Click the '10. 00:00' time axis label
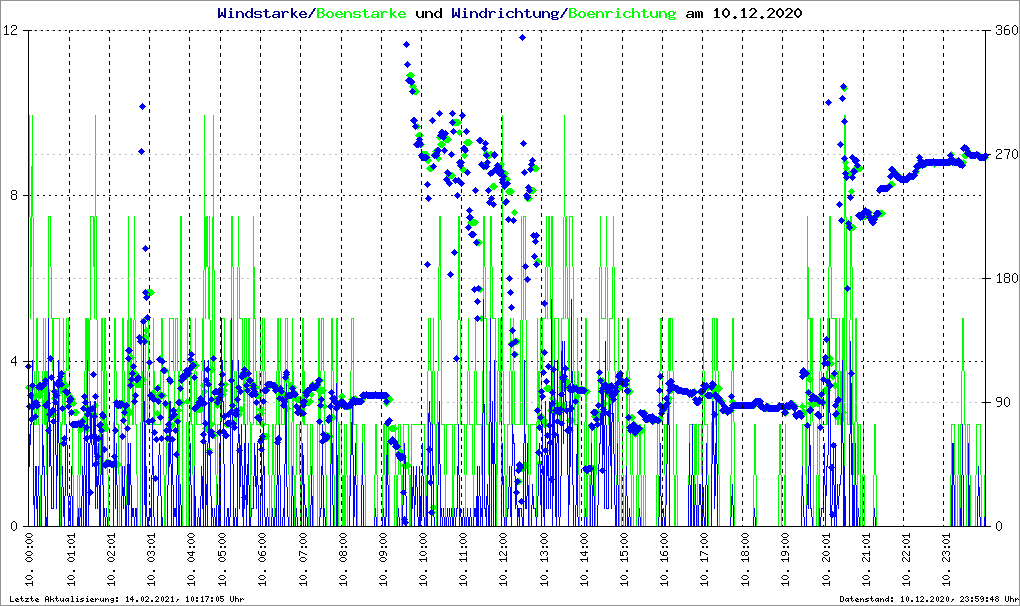Screen dimensions: 1020x606 (30, 558)
